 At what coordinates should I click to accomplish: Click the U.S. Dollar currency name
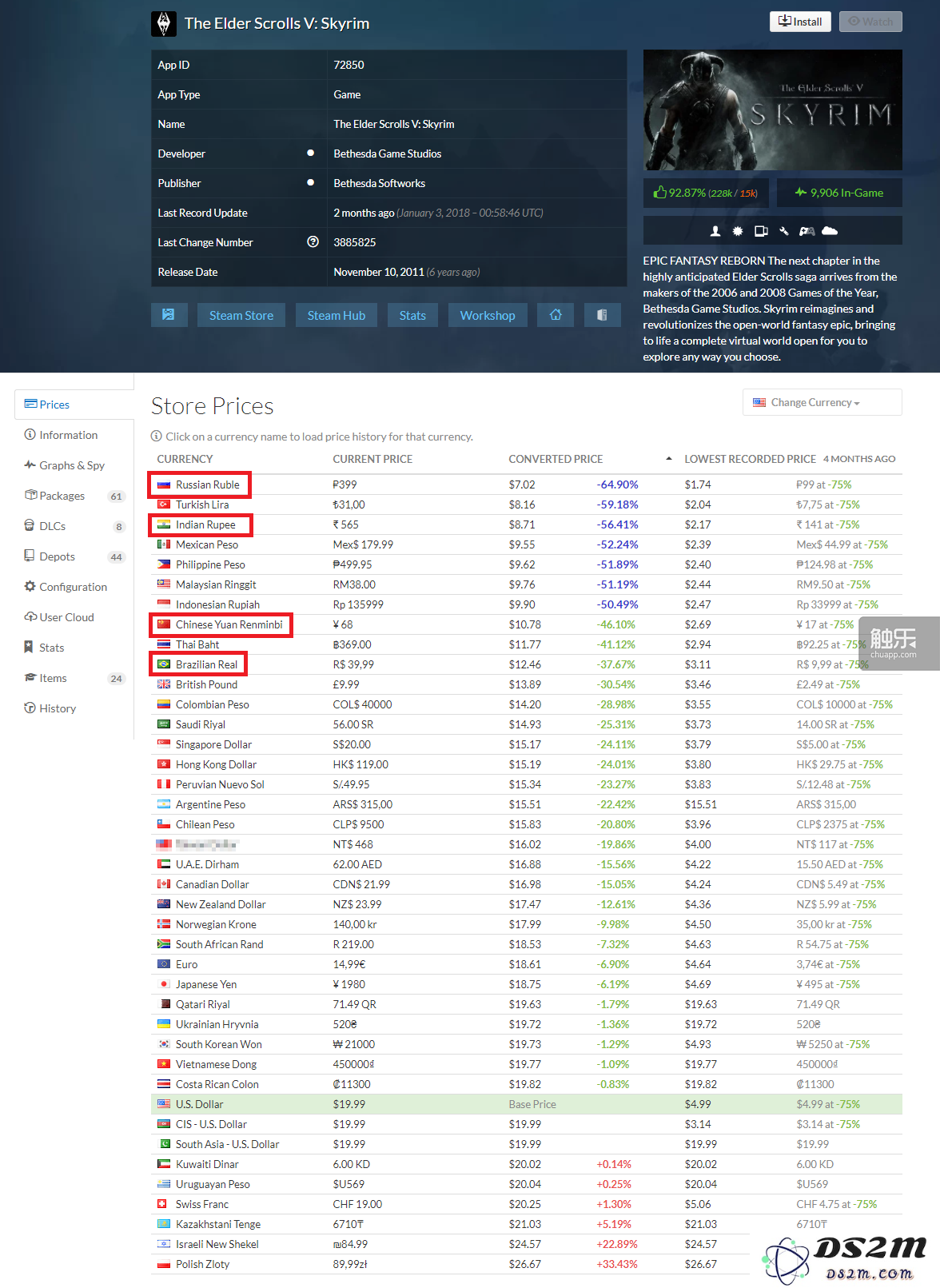click(200, 1104)
